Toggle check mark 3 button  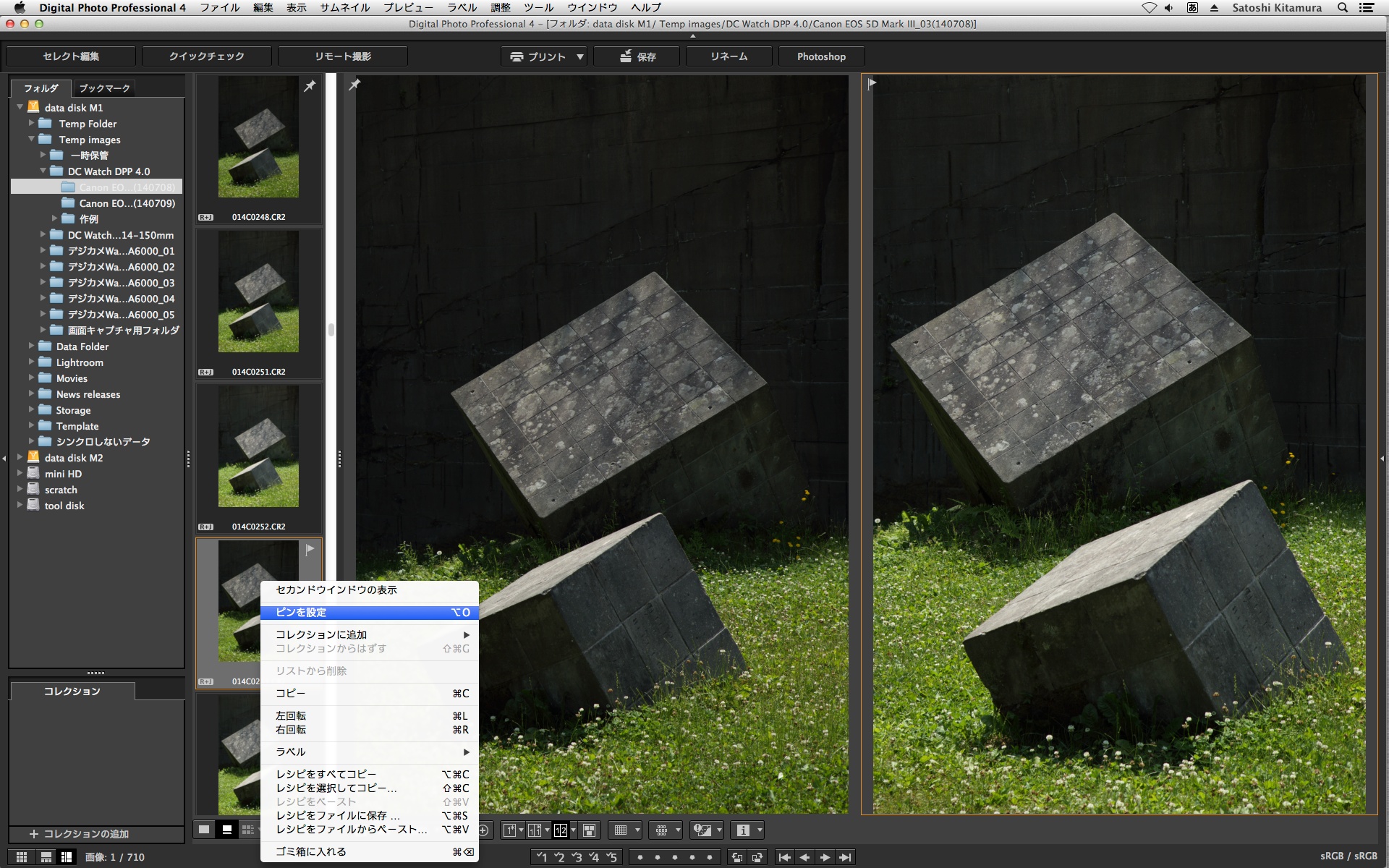[577, 857]
